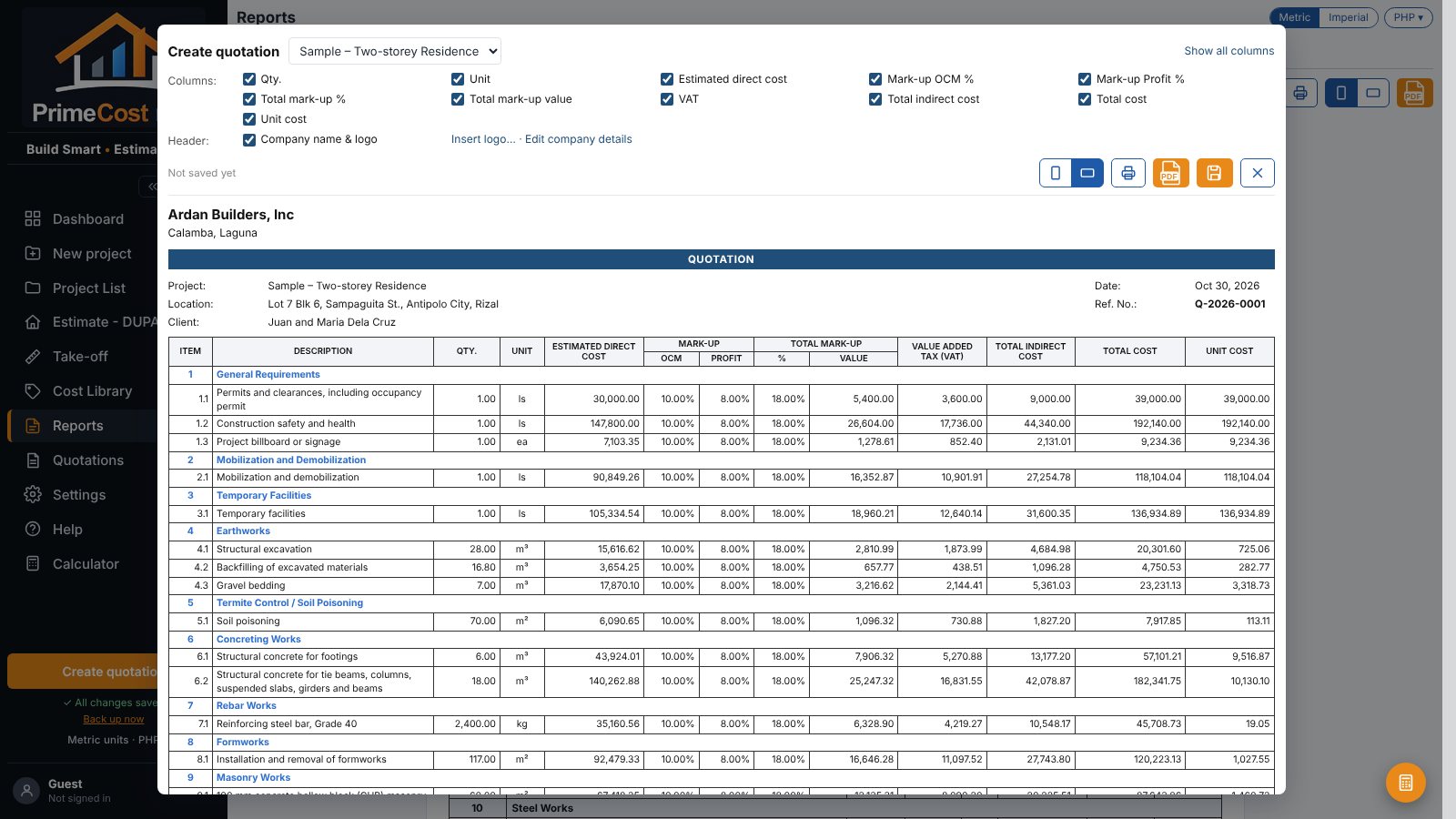Uncheck the VAT column checkbox
Screen dimensions: 1456x819
(667, 99)
